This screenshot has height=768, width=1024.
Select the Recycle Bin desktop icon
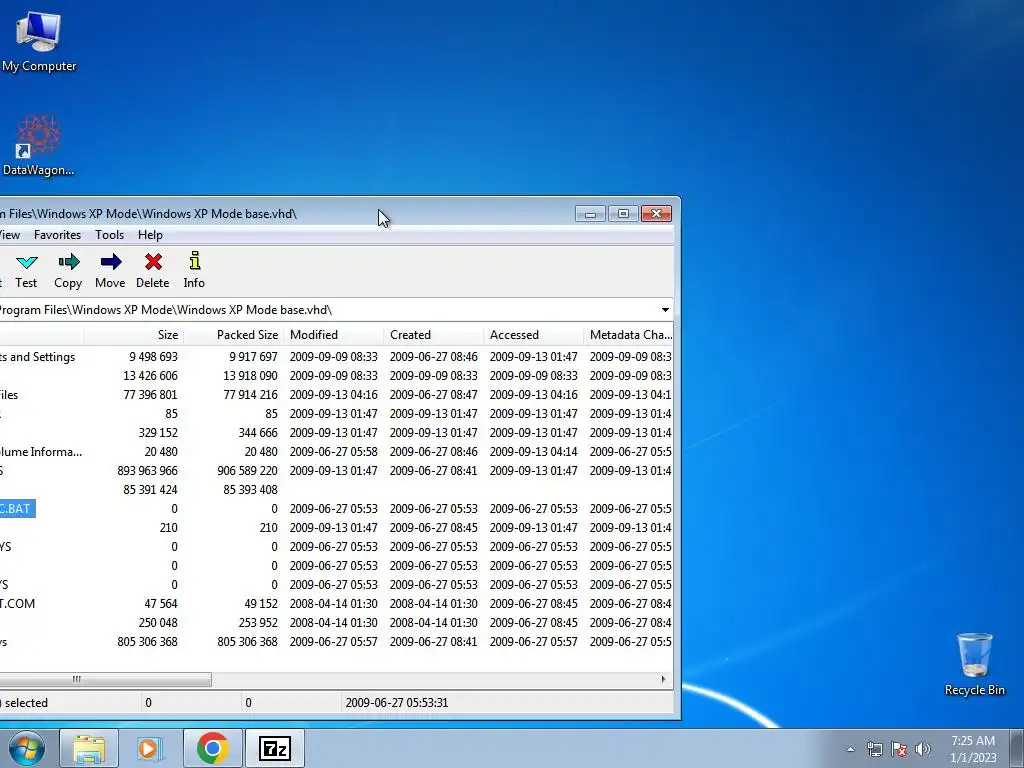[974, 664]
